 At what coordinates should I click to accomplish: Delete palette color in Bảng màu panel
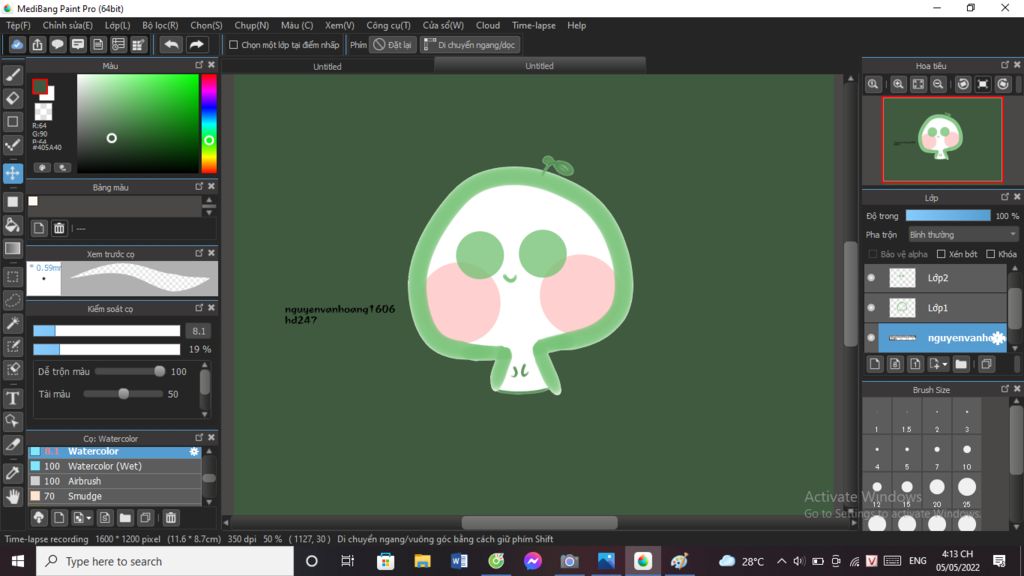tap(59, 228)
